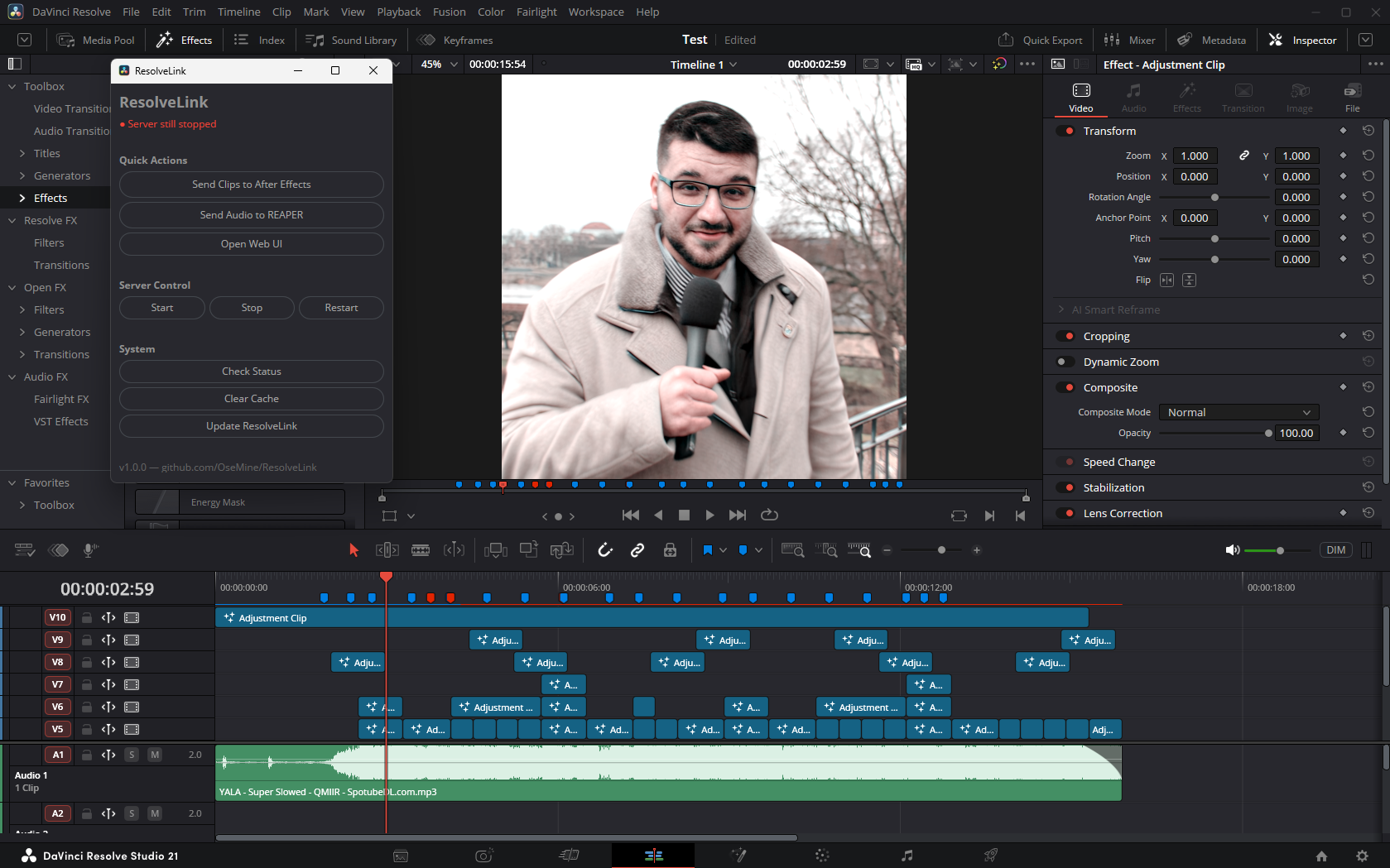Collapse the Resolve FX section
The width and height of the screenshot is (1390, 868).
tap(12, 220)
